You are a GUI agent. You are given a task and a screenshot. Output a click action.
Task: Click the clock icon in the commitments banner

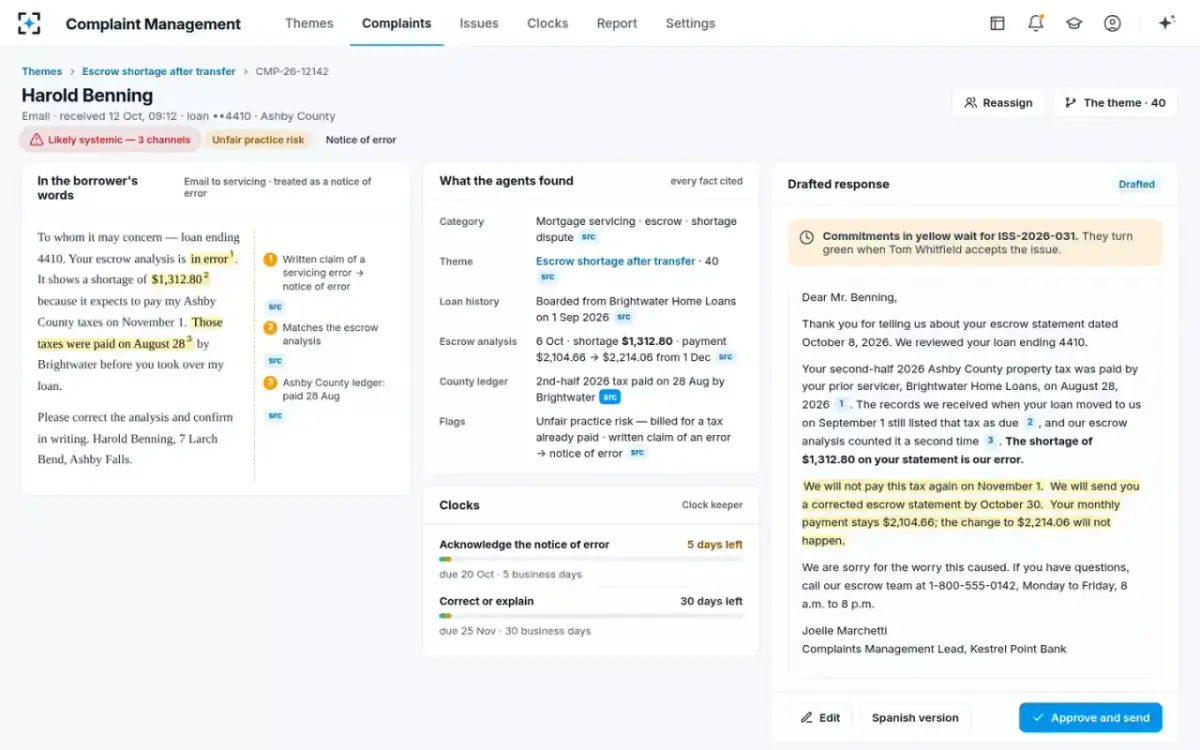(x=807, y=237)
